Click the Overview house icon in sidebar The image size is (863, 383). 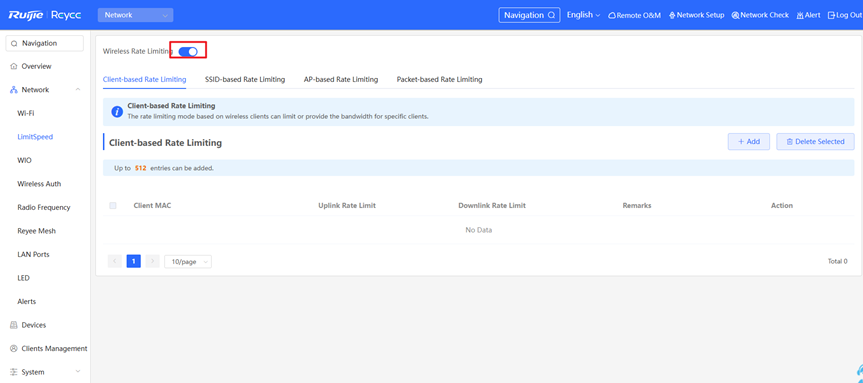pos(14,67)
